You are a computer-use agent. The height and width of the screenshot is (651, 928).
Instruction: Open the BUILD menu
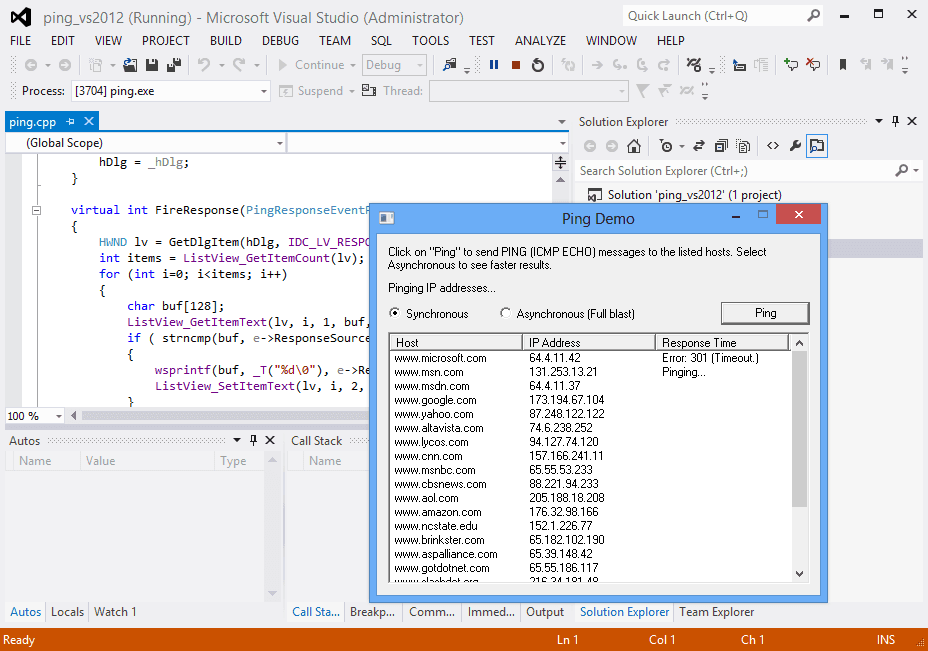(225, 40)
